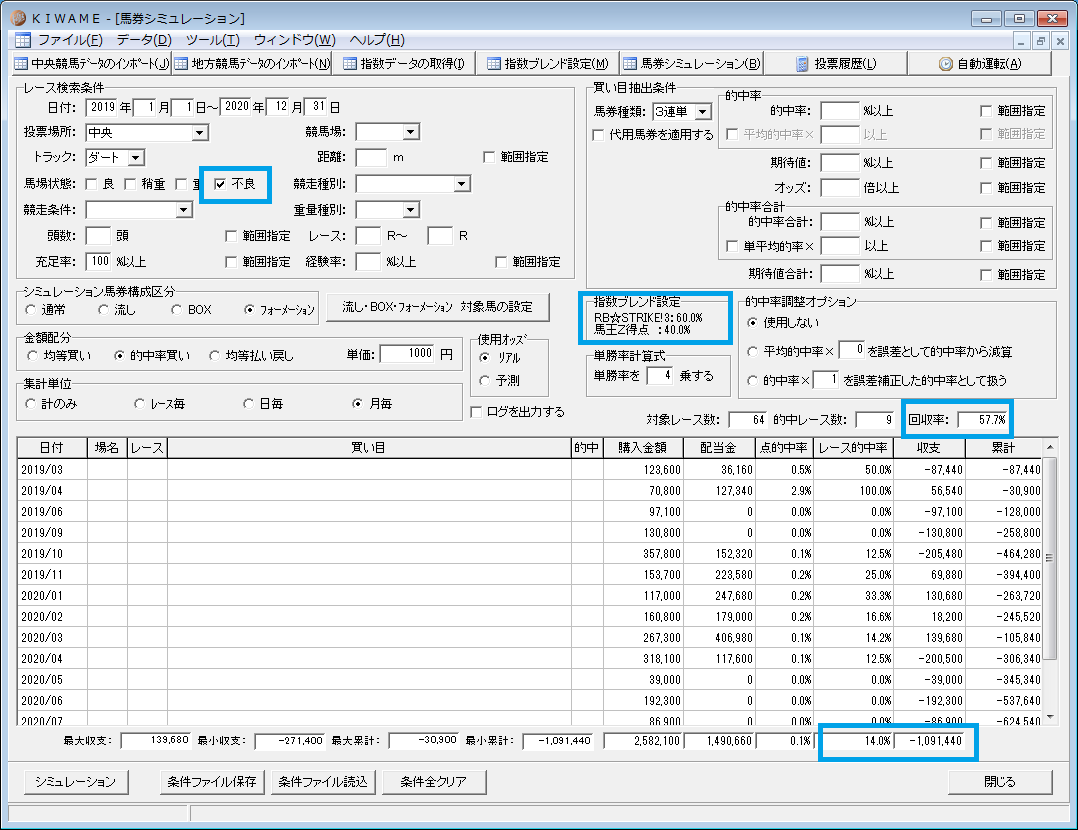The height and width of the screenshot is (830, 1078).
Task: Toggle 範囲指定 checkbox next to 距離
Action: pos(489,157)
